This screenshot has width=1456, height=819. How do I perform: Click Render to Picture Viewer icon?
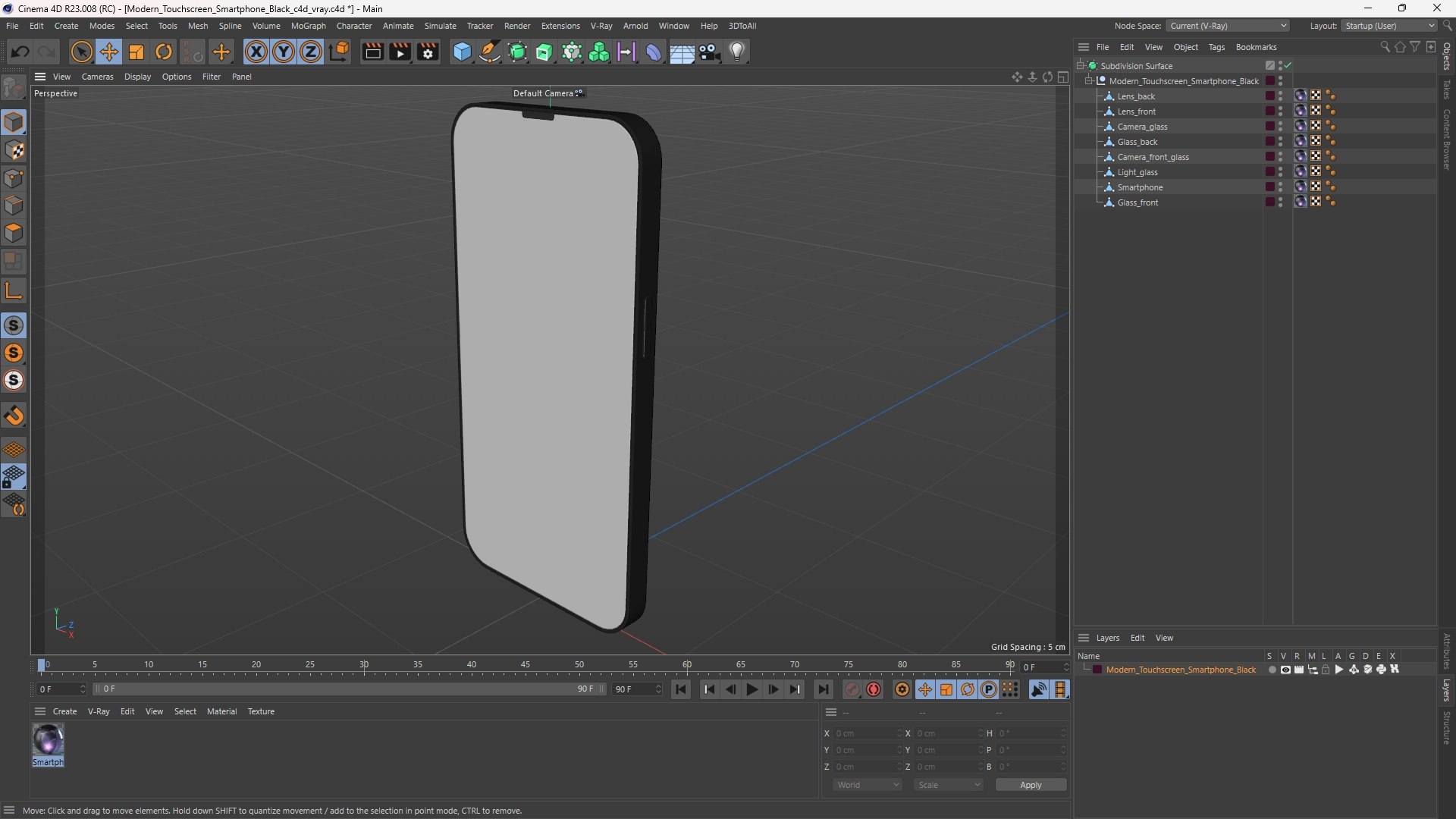tap(400, 52)
